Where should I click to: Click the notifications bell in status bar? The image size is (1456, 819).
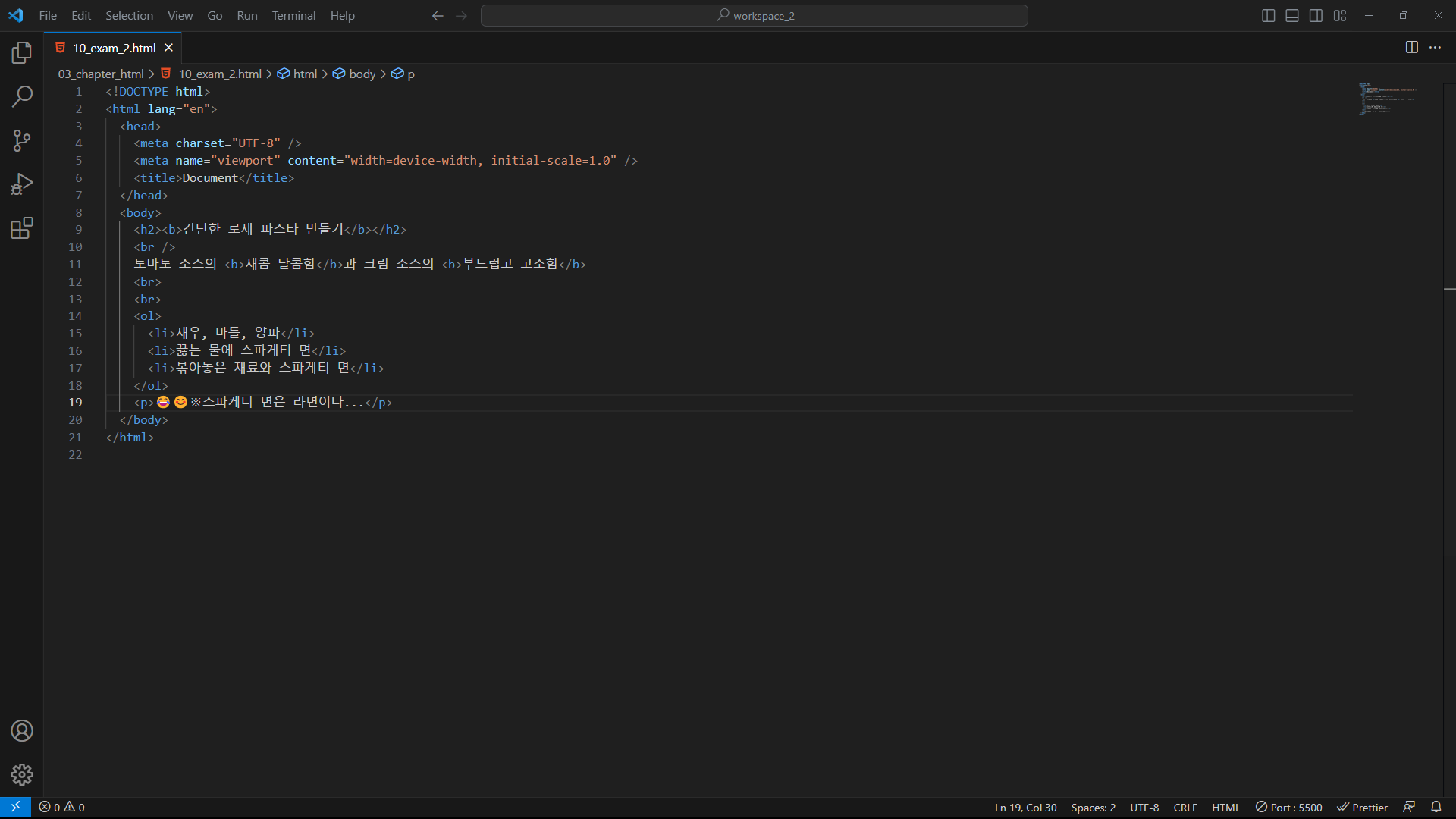(x=1436, y=807)
